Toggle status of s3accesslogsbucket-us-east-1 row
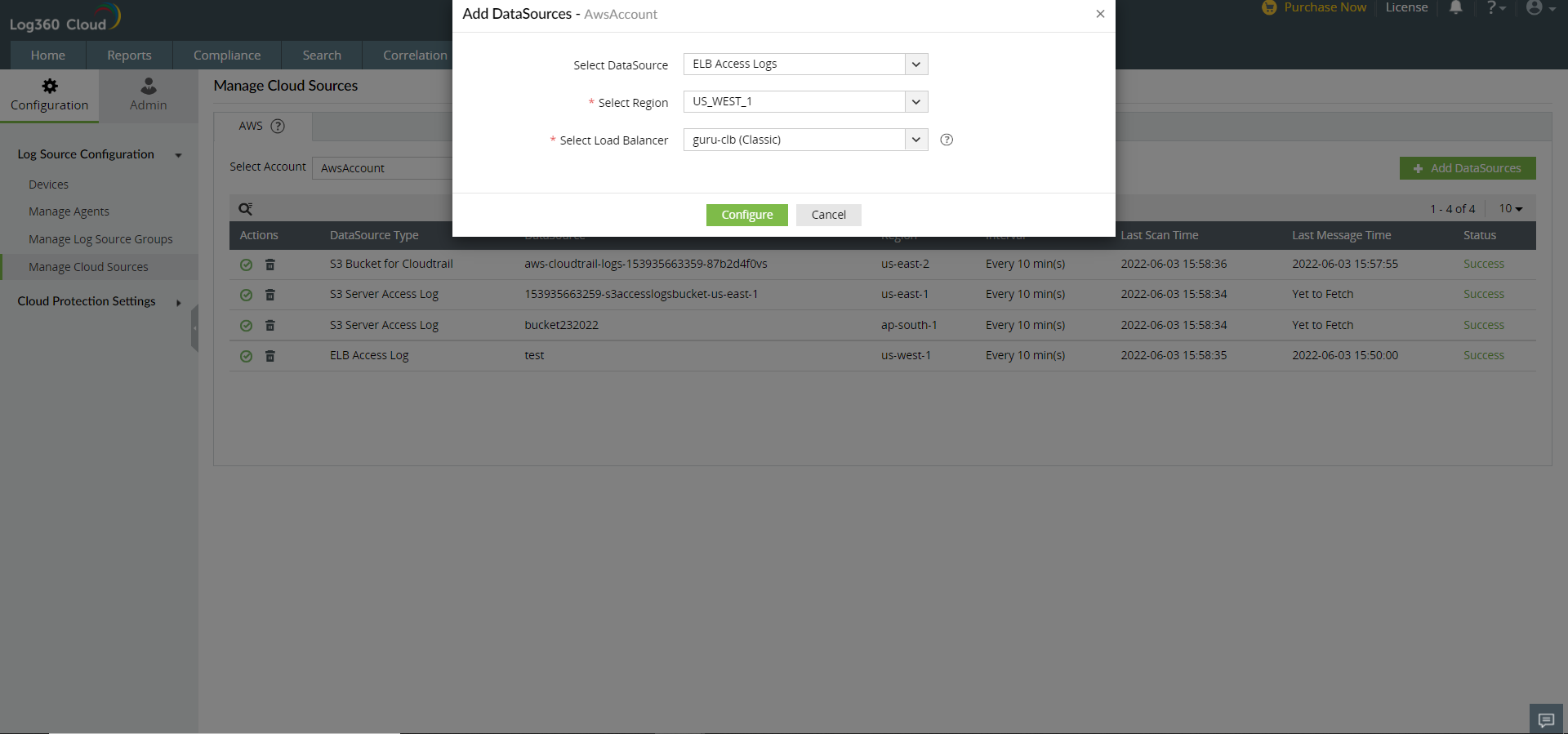 tap(246, 295)
